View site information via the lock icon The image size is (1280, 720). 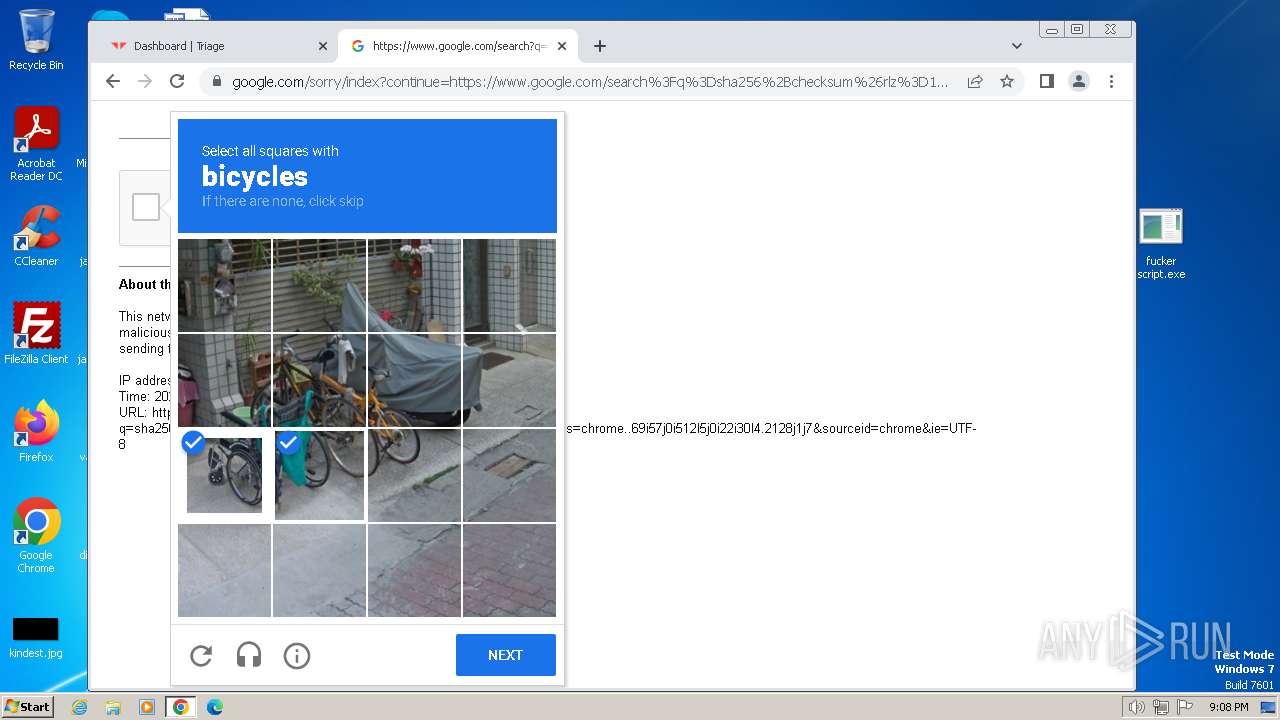coord(215,81)
